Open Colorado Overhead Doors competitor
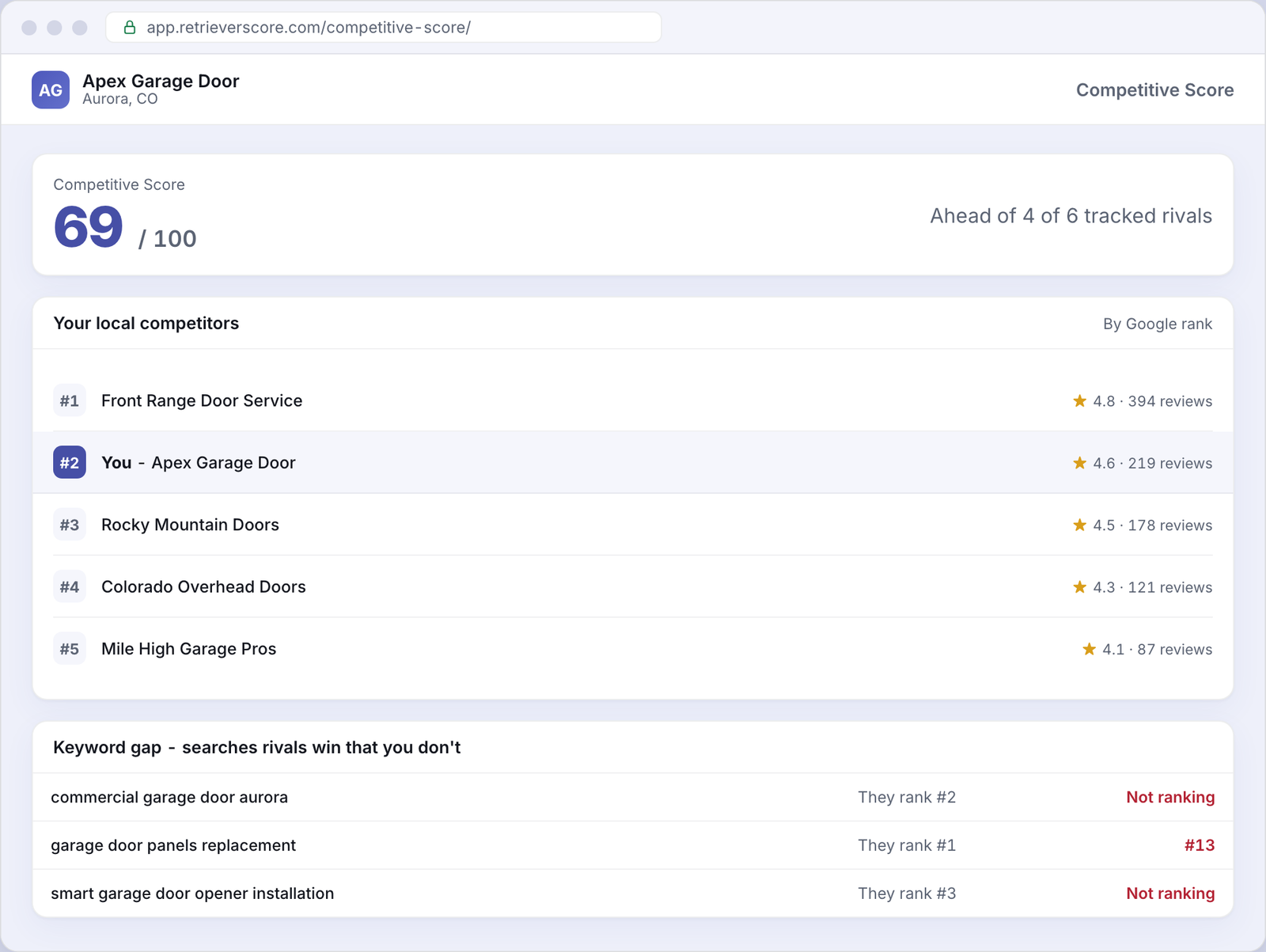1266x952 pixels. pos(203,586)
